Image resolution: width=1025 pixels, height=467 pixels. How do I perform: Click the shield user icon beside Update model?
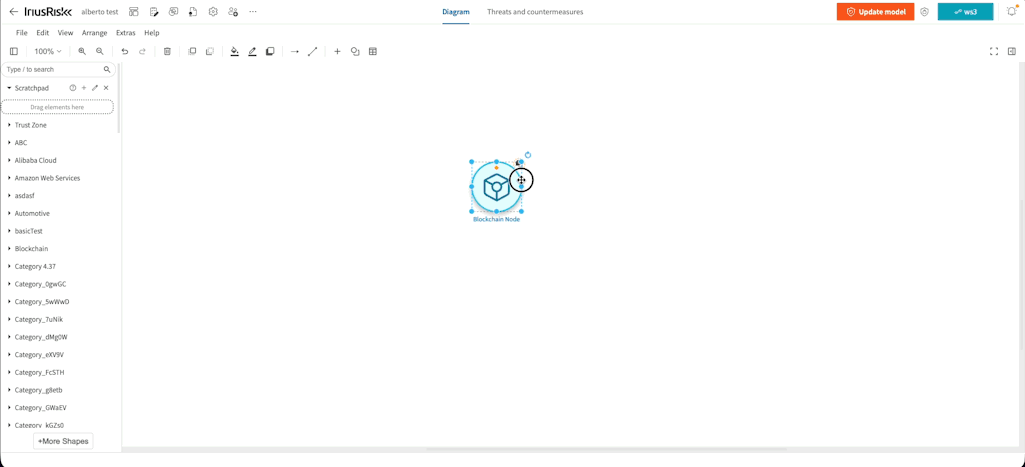(x=924, y=12)
